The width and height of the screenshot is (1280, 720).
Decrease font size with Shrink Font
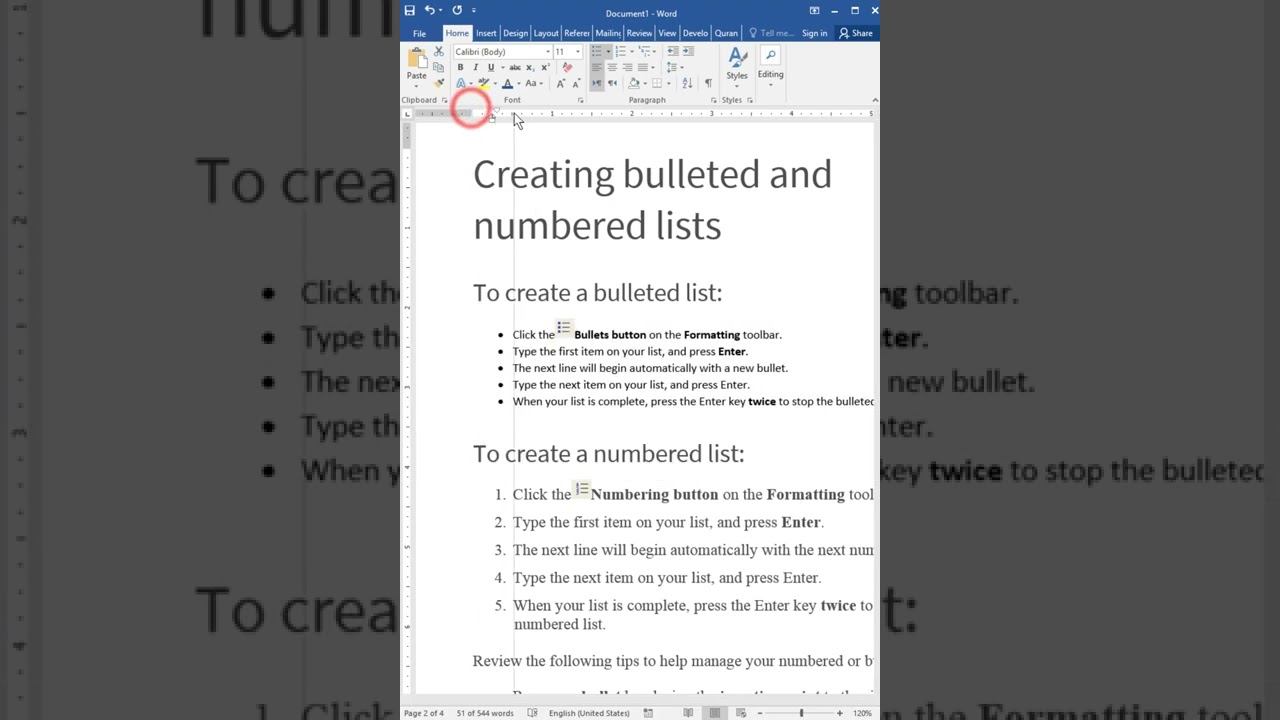577,84
